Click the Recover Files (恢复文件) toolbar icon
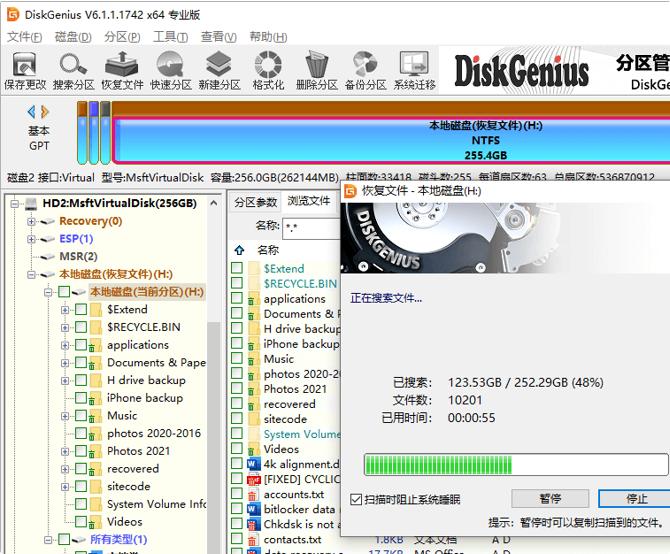The width and height of the screenshot is (670, 554). tap(122, 70)
